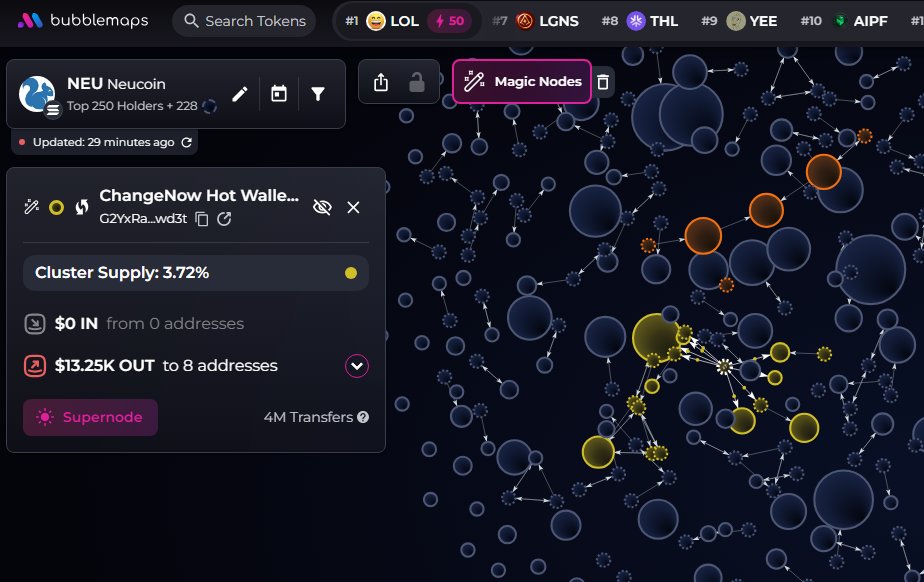Refresh the map update timestamp
Image resolution: width=924 pixels, height=582 pixels.
[x=187, y=142]
